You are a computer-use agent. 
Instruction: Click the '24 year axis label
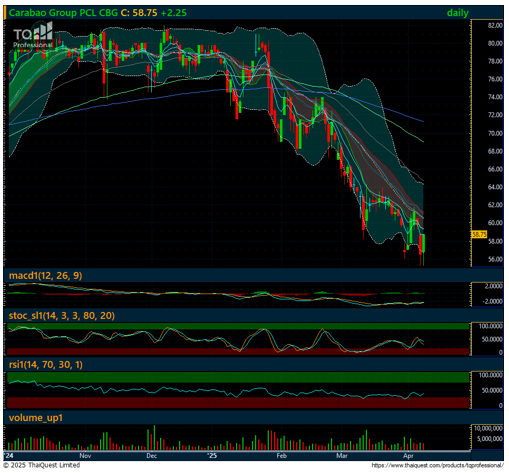(x=9, y=456)
